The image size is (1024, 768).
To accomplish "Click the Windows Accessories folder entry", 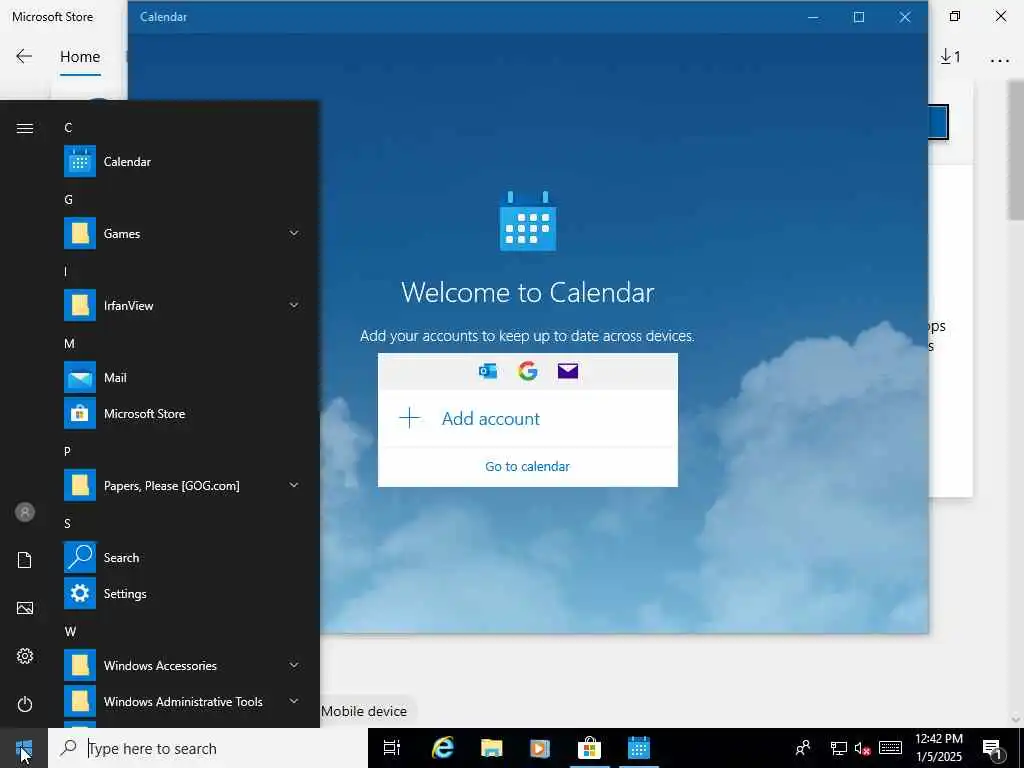I will pyautogui.click(x=182, y=665).
